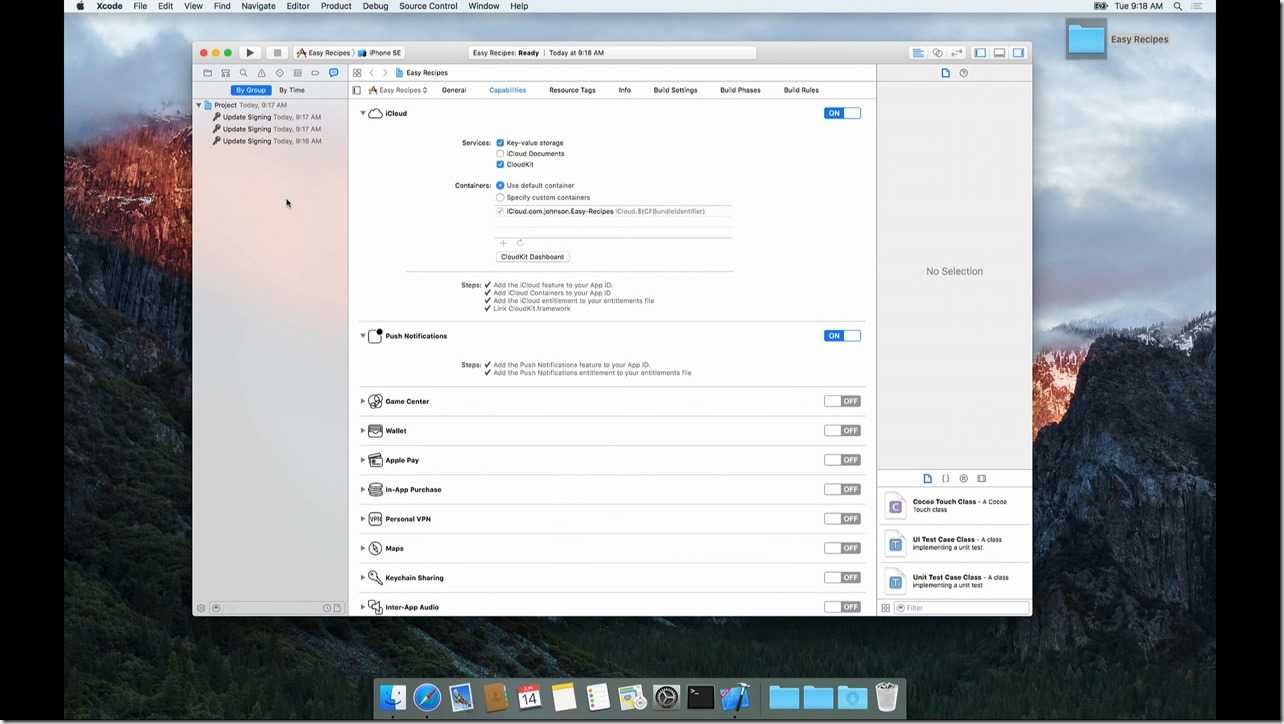
Task: Switch to the Resource Tags tab
Action: click(572, 90)
